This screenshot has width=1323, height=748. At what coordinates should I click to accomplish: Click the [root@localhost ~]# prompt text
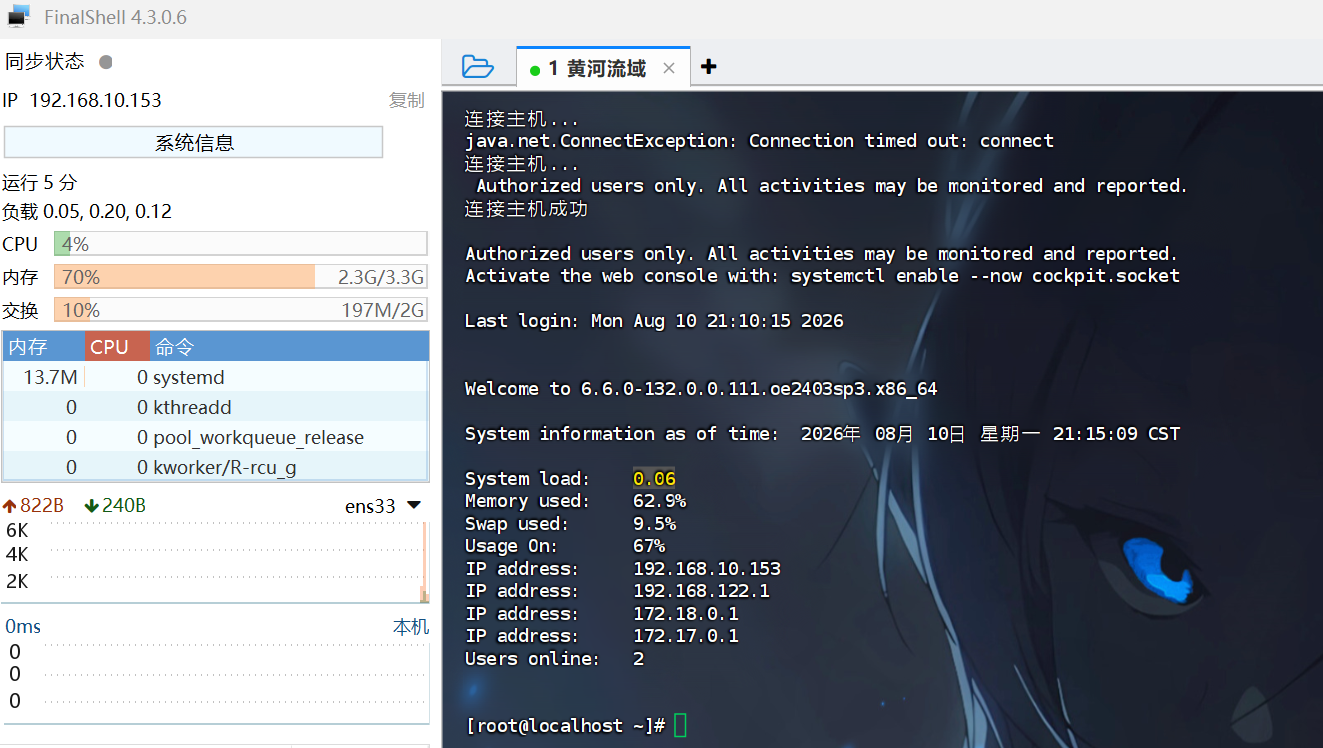click(566, 726)
